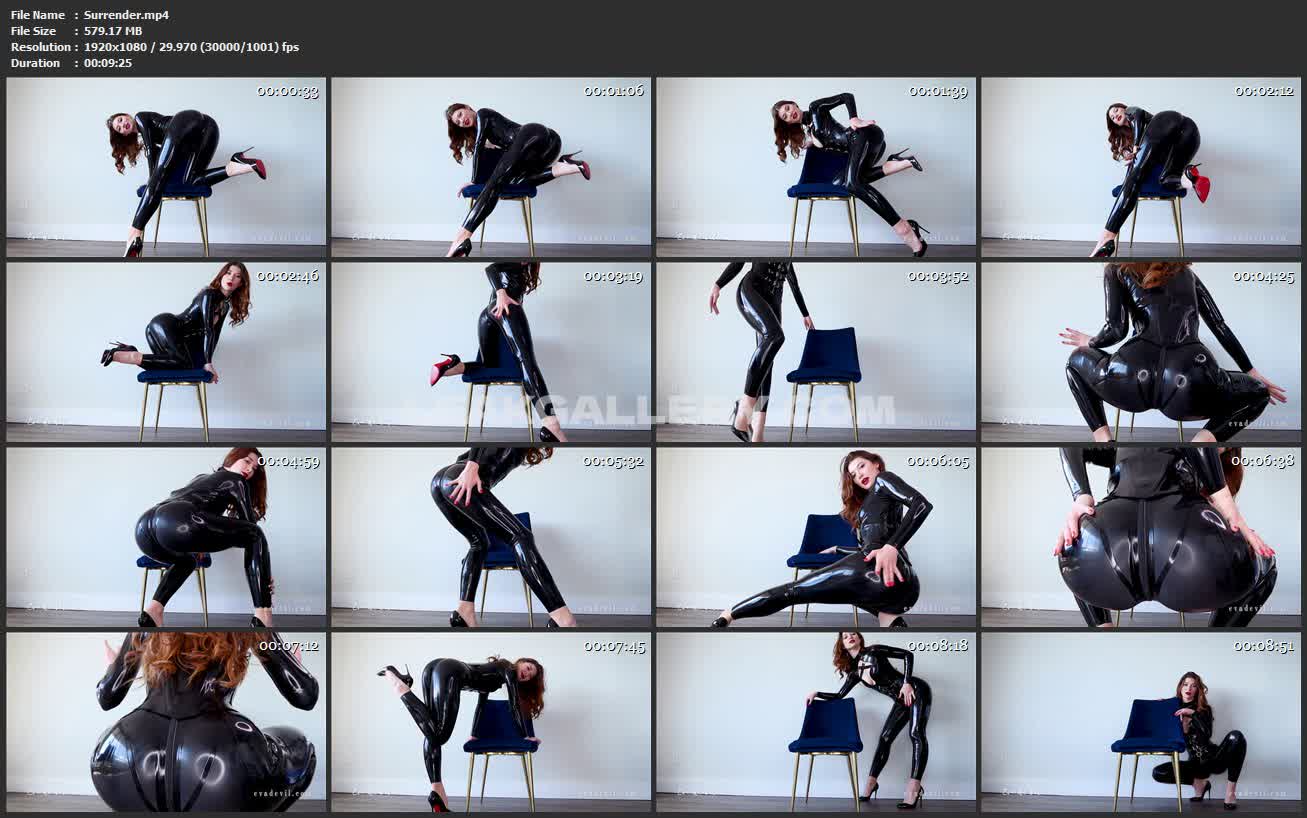The height and width of the screenshot is (818, 1307).
Task: Open the 00:08:18 preview frame
Action: (x=816, y=722)
